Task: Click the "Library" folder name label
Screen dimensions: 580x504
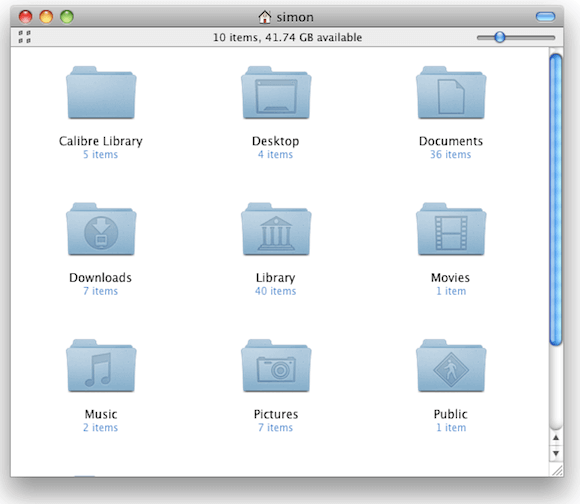Action: (x=276, y=278)
